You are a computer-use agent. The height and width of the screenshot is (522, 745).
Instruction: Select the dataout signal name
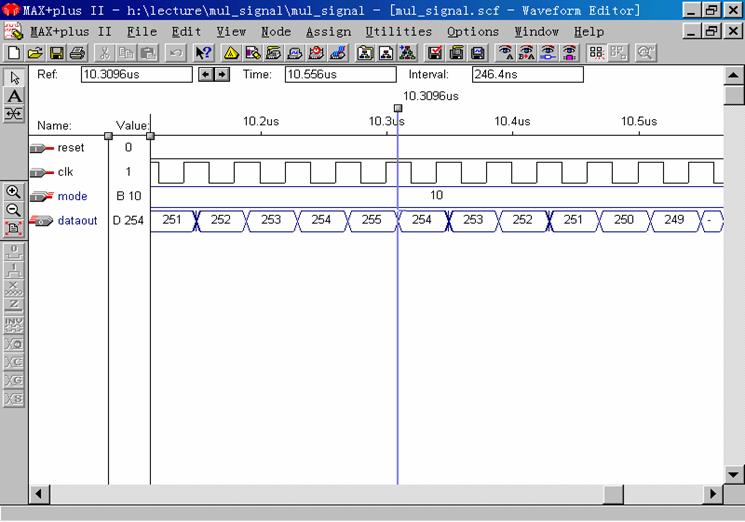[x=77, y=220]
